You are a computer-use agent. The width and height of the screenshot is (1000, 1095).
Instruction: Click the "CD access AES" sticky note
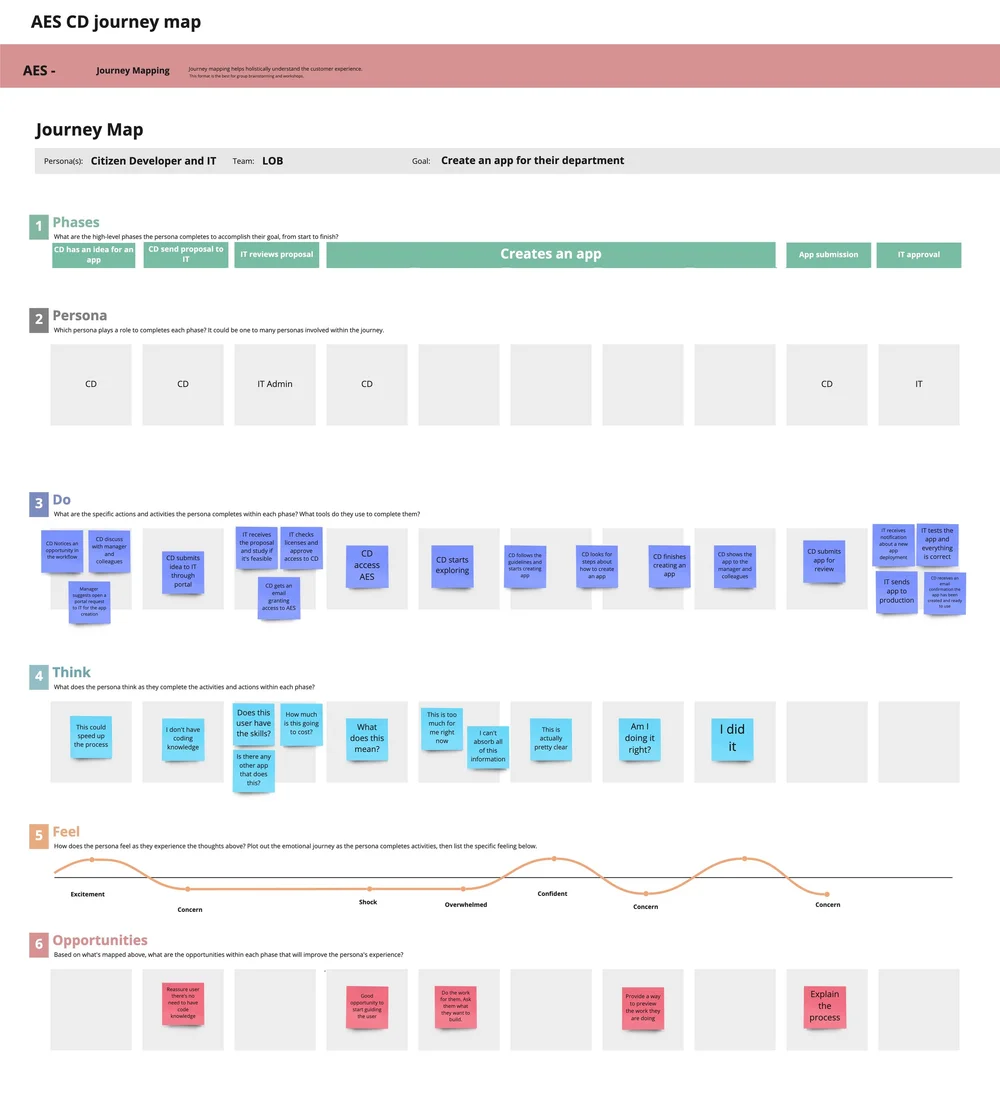pyautogui.click(x=366, y=566)
